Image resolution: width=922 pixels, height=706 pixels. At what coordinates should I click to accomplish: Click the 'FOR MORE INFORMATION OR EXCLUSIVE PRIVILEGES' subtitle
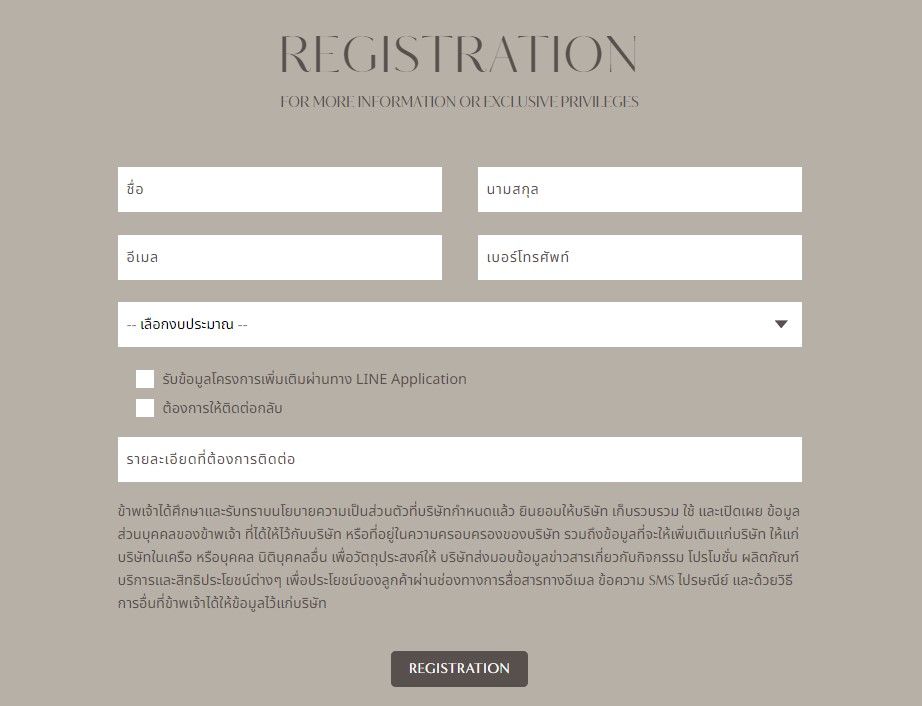pos(459,102)
